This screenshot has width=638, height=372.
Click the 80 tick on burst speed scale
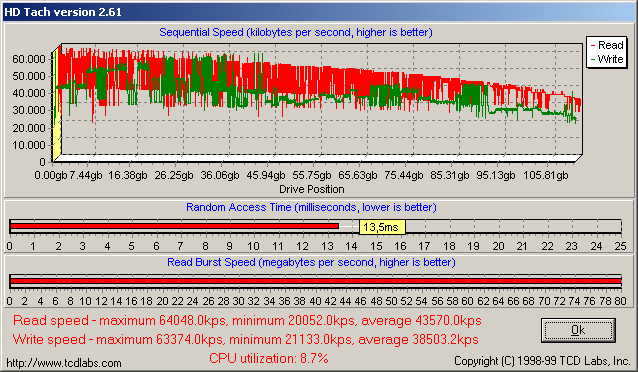coord(621,301)
